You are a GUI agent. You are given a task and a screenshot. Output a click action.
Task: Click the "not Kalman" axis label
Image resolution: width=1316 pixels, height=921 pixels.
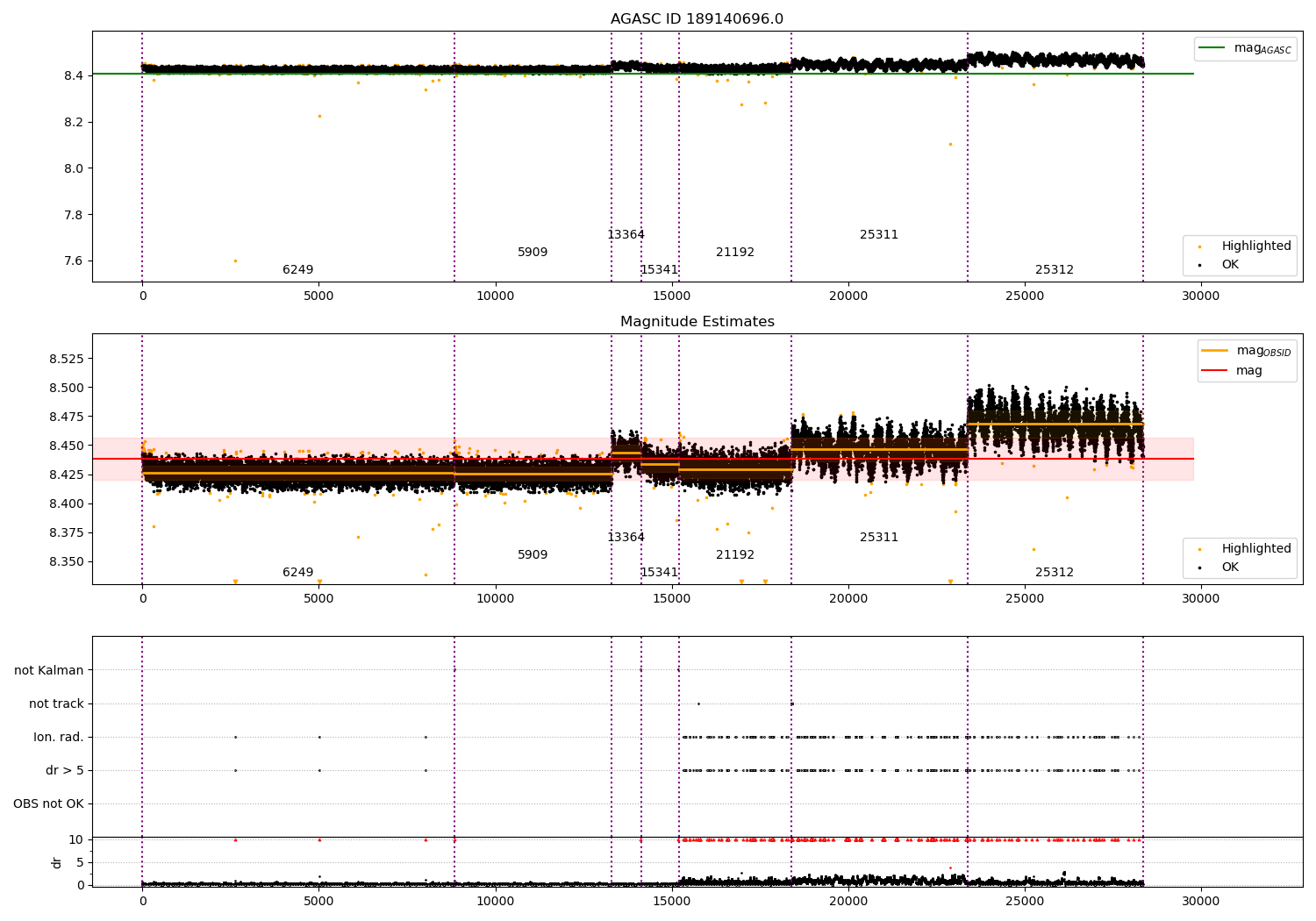tap(49, 670)
